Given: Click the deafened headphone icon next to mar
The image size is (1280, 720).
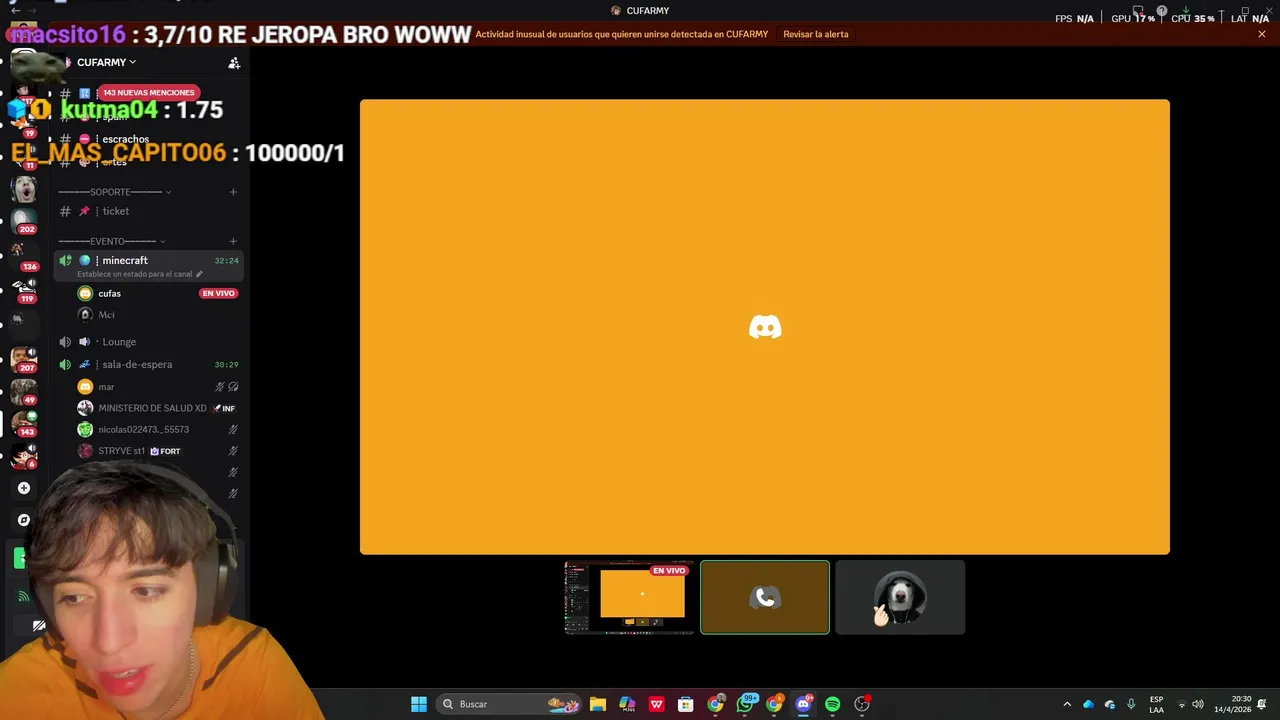Looking at the screenshot, I should point(233,387).
